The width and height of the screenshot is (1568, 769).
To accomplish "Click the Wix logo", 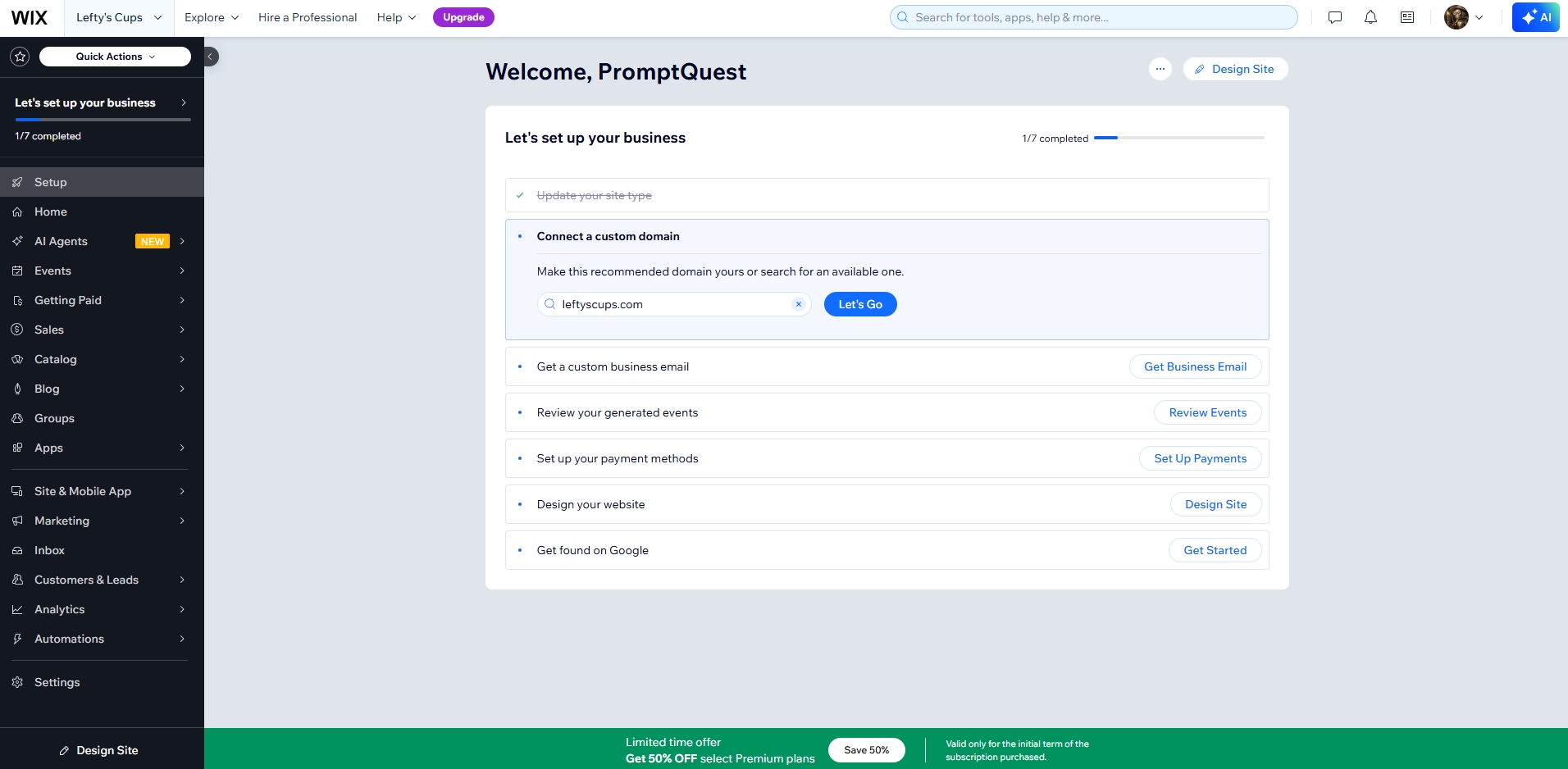I will 30,17.
